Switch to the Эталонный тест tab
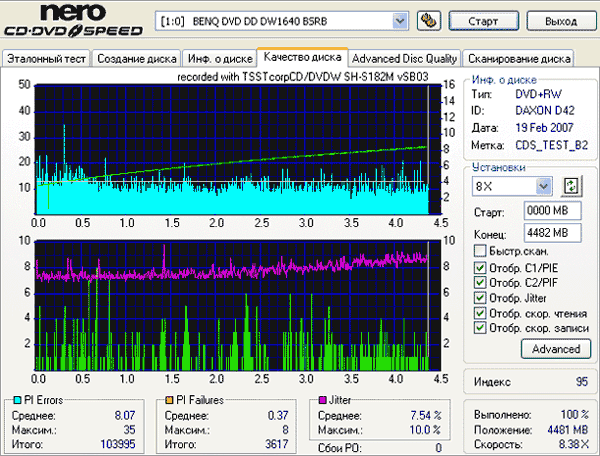Image resolution: width=600 pixels, height=456 pixels. [46, 58]
